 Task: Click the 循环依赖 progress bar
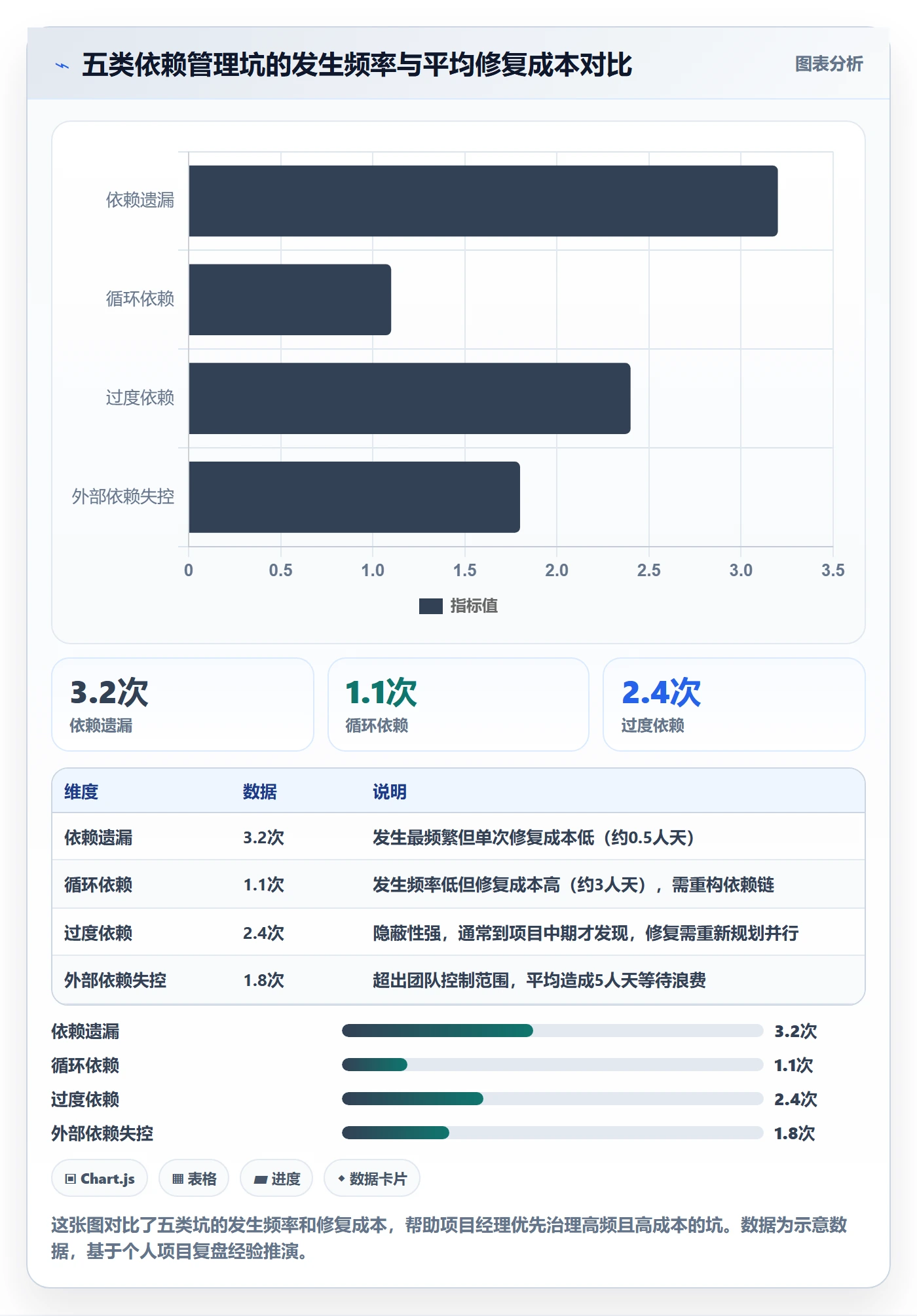pyautogui.click(x=552, y=1065)
